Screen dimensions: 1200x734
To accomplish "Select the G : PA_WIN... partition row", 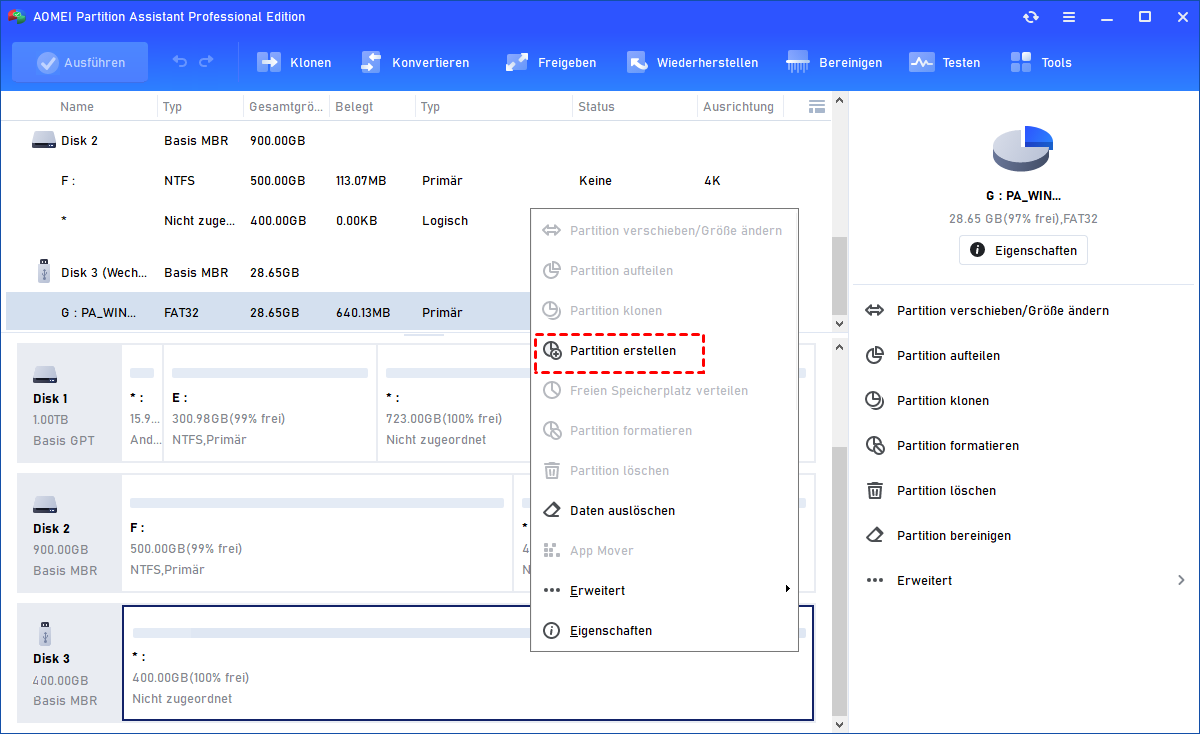I will [x=267, y=312].
